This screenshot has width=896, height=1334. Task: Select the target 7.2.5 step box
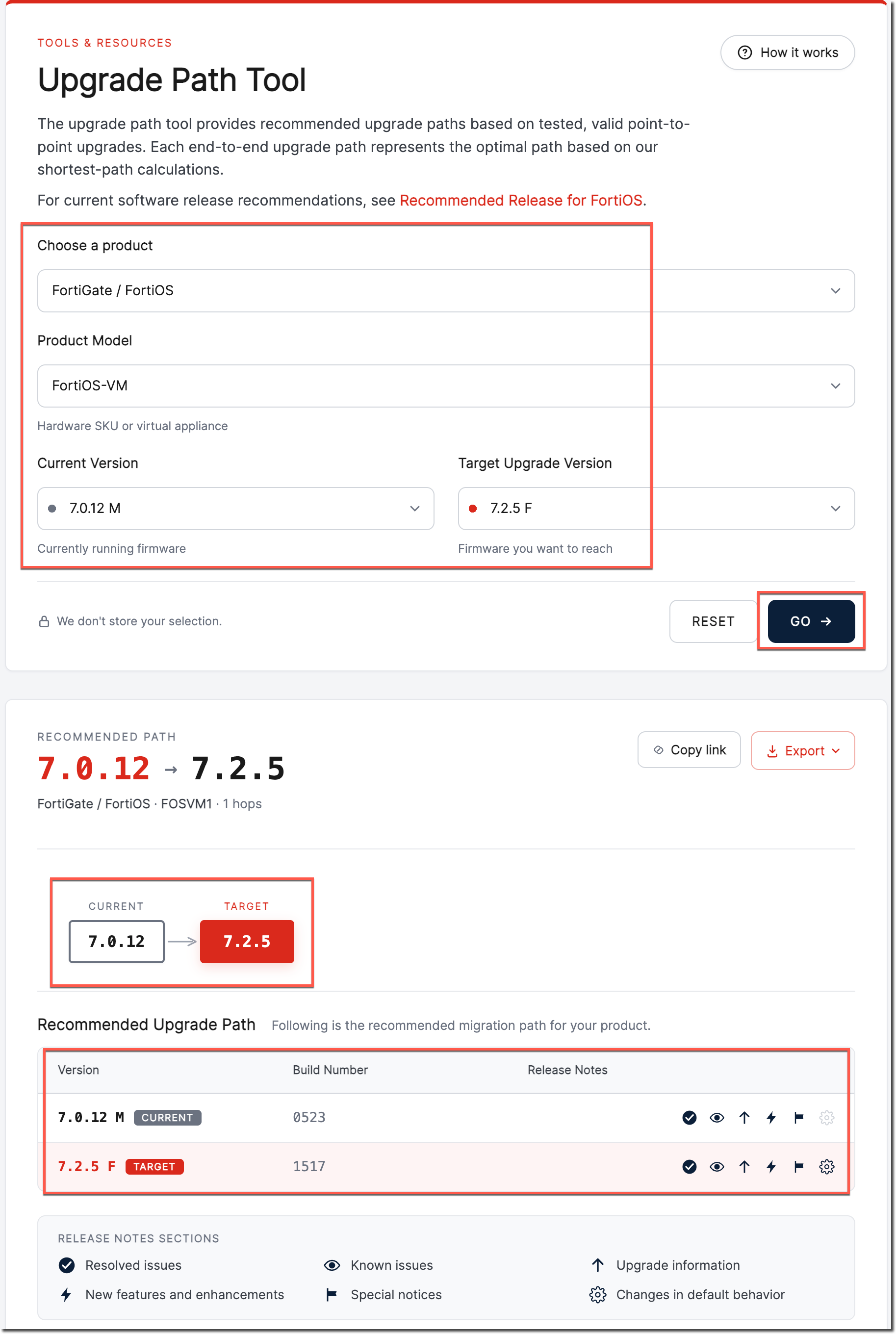pos(247,942)
